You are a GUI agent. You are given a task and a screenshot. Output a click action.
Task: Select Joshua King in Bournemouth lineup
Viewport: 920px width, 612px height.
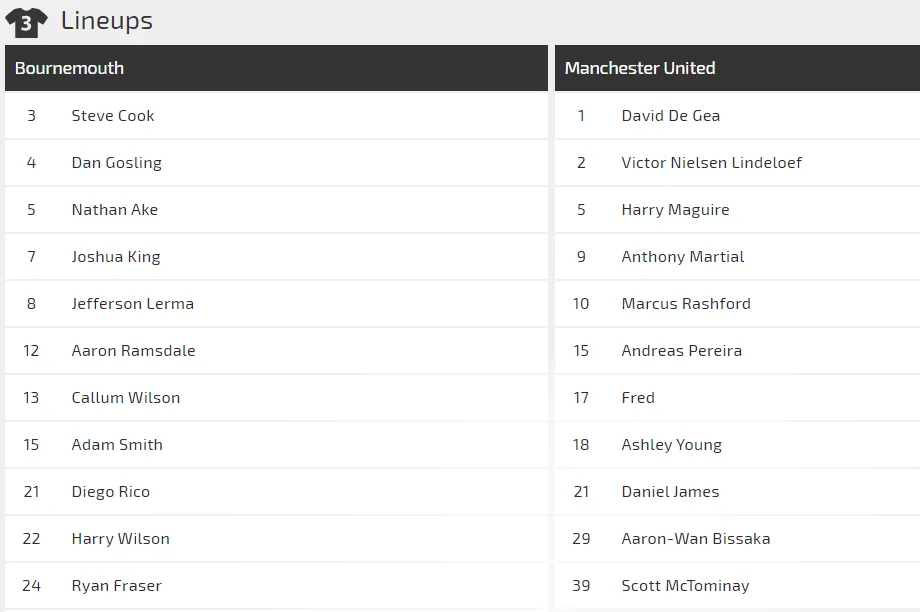116,257
